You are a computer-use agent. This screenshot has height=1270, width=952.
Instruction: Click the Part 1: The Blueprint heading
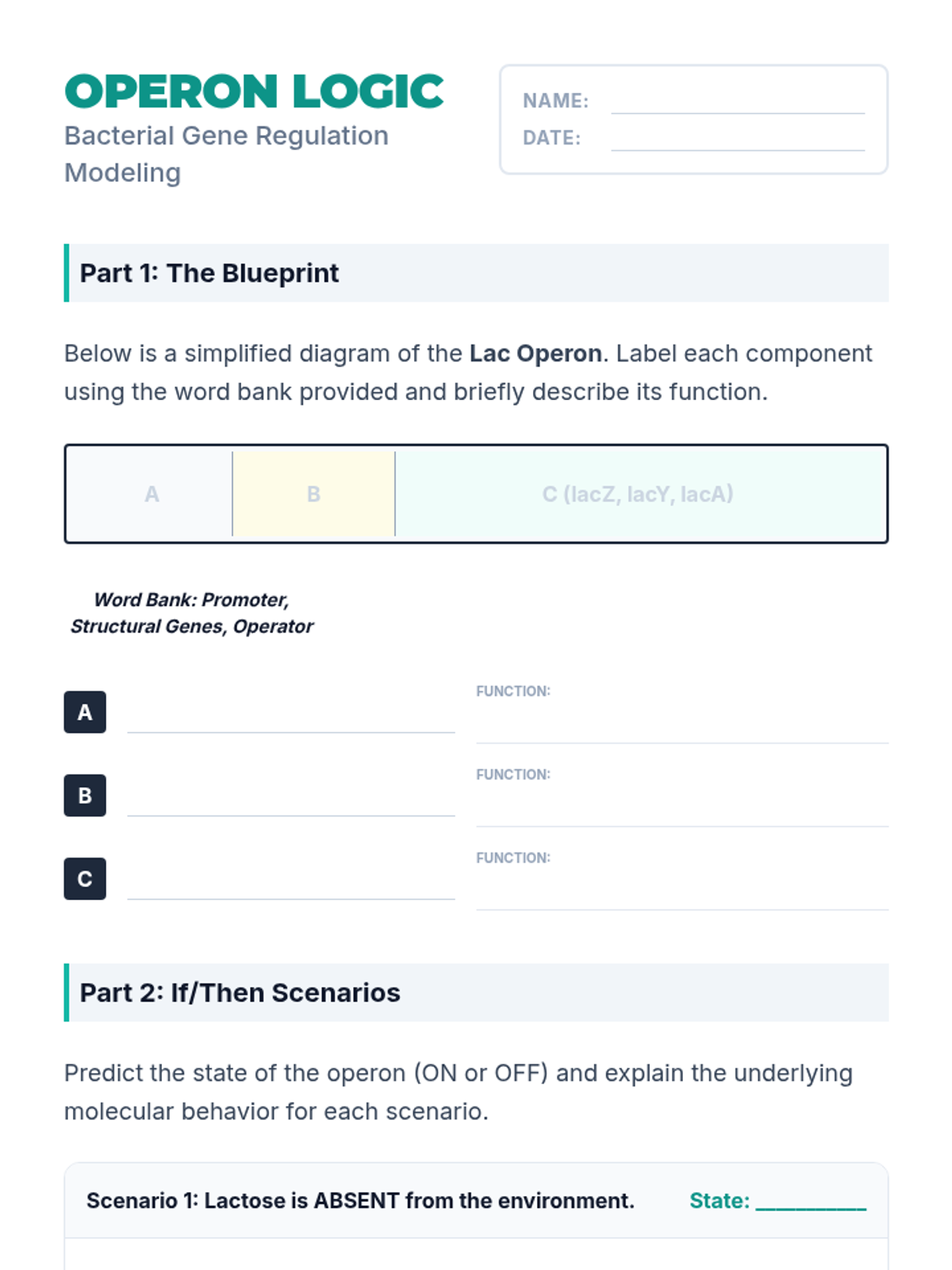coord(209,273)
